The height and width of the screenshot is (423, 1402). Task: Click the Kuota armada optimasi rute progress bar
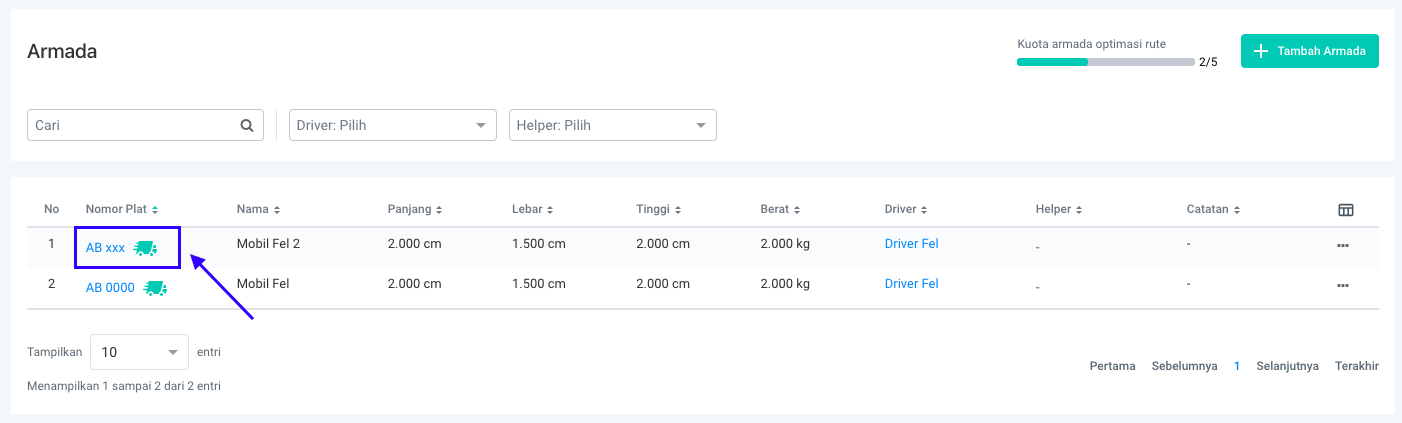point(1104,62)
